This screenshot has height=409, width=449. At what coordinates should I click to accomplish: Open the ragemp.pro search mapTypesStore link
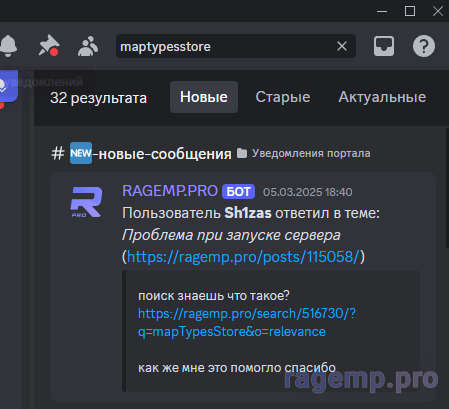247,322
